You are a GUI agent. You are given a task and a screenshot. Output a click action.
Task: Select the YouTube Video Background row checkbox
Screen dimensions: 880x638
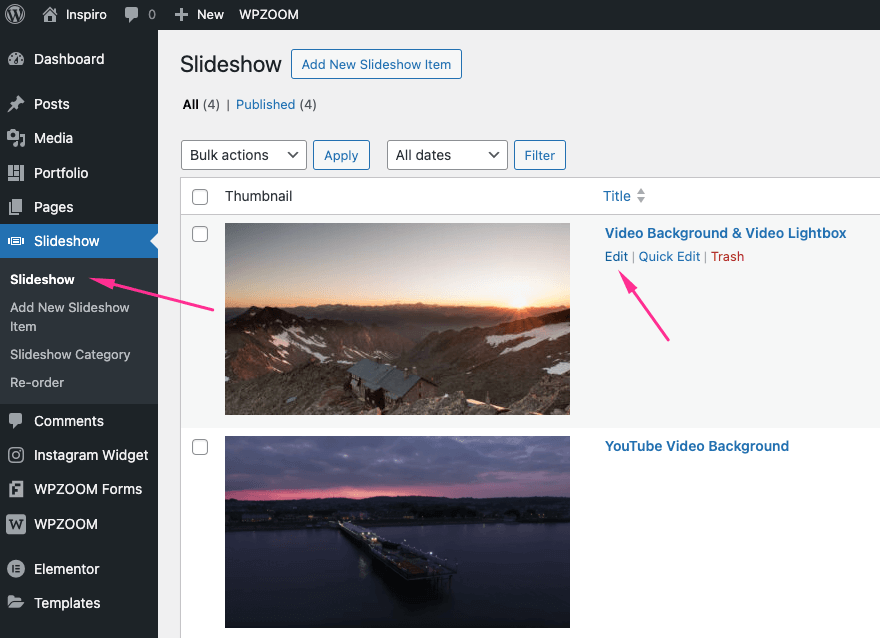200,447
